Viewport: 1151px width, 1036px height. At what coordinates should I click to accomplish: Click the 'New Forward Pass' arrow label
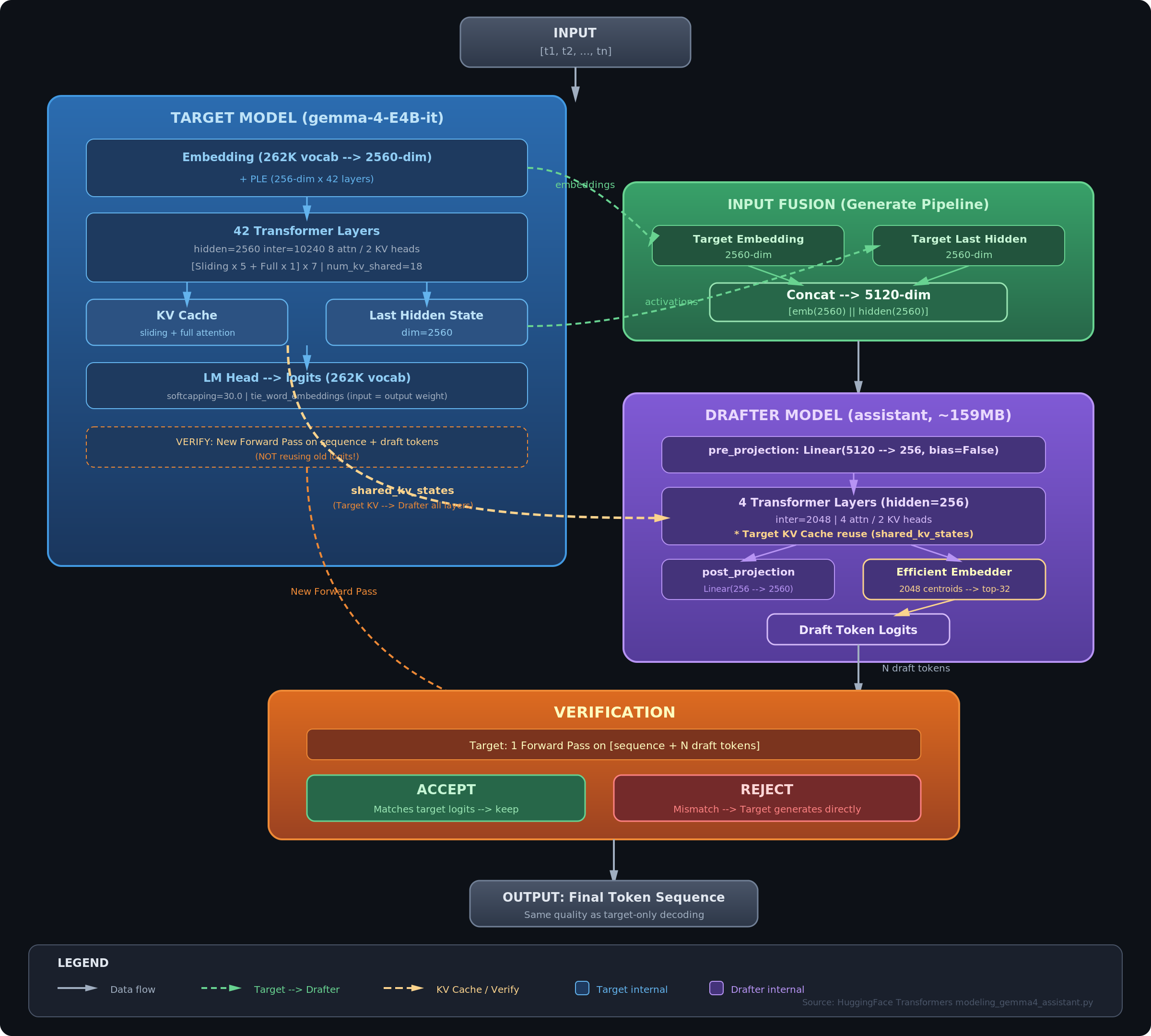[334, 591]
